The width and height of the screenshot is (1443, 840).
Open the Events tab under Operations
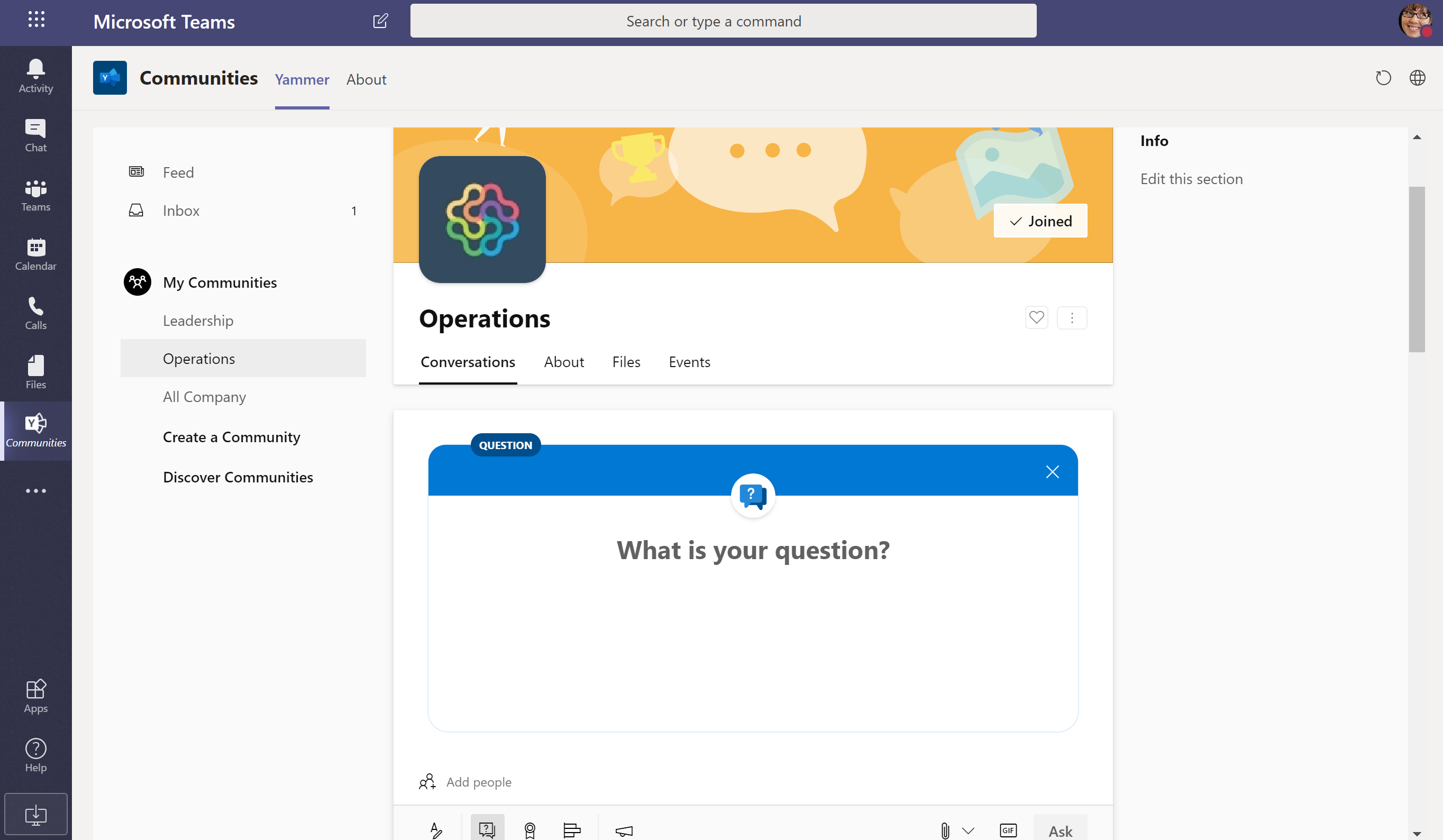(x=689, y=362)
